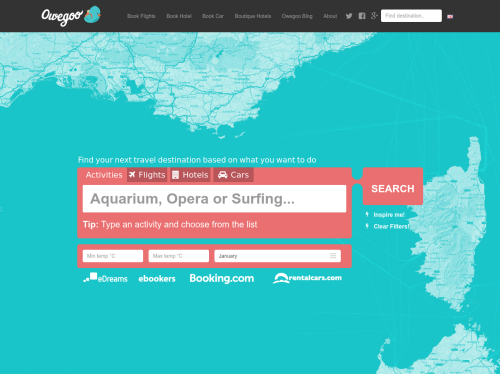500x374 pixels.
Task: Open the Google Plus icon in header
Action: point(374,16)
